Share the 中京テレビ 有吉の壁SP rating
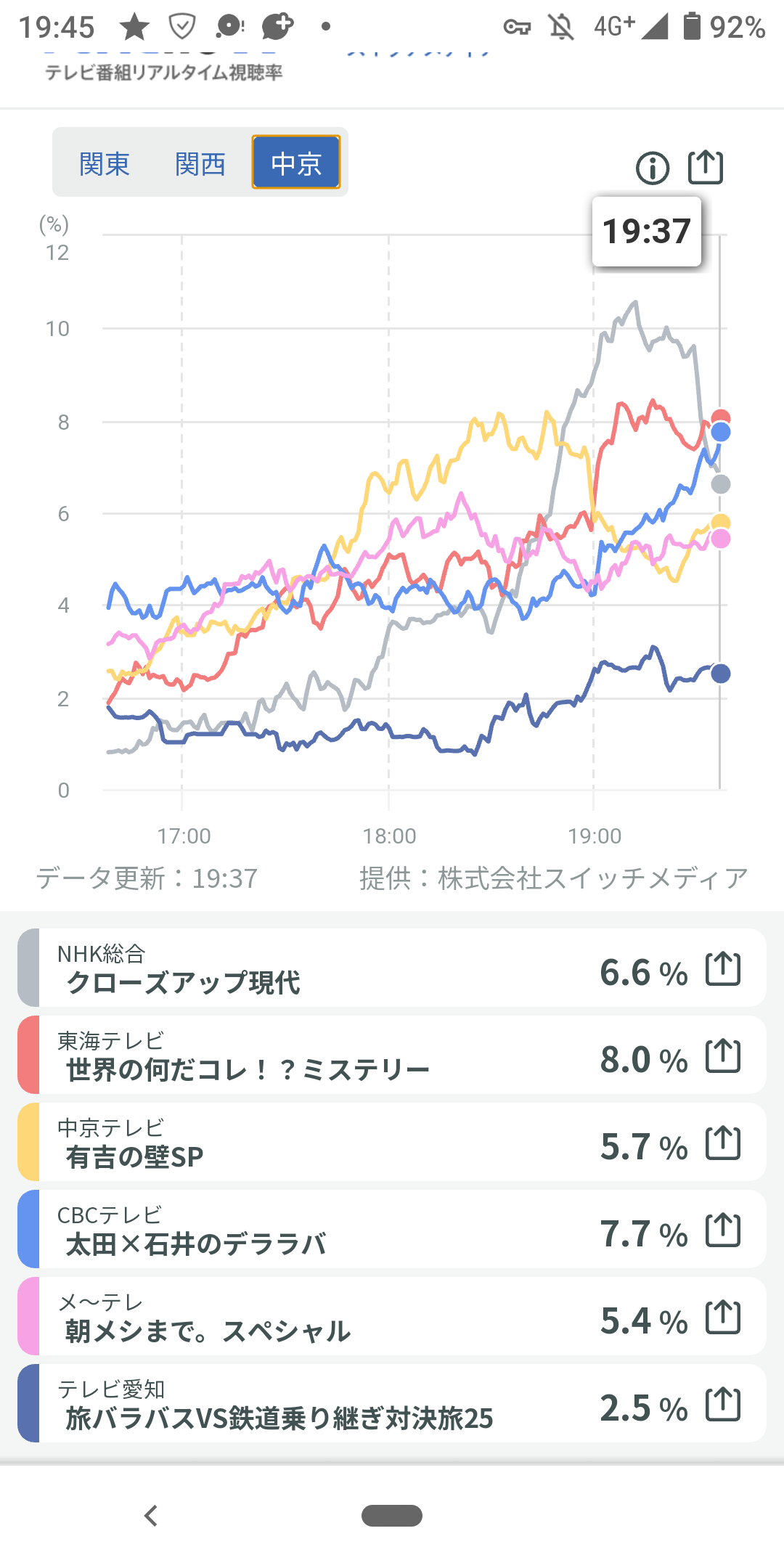This screenshot has height=1568, width=784. (723, 1143)
